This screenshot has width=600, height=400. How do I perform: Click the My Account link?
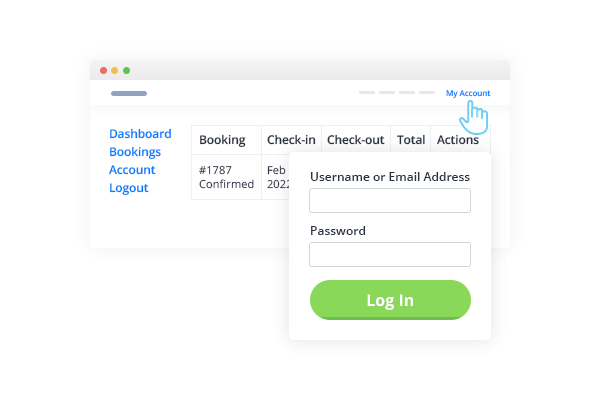point(468,93)
